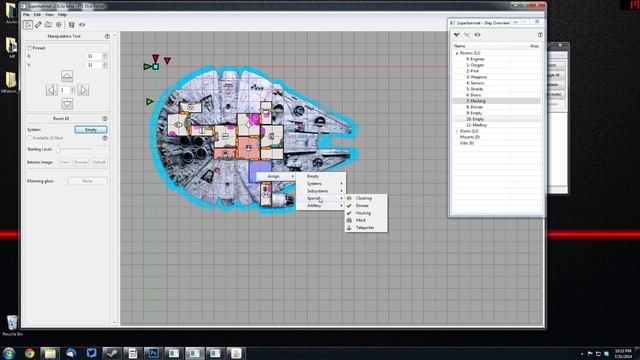Toggle the eye icon in Ship Overview toolbar

pos(477,35)
